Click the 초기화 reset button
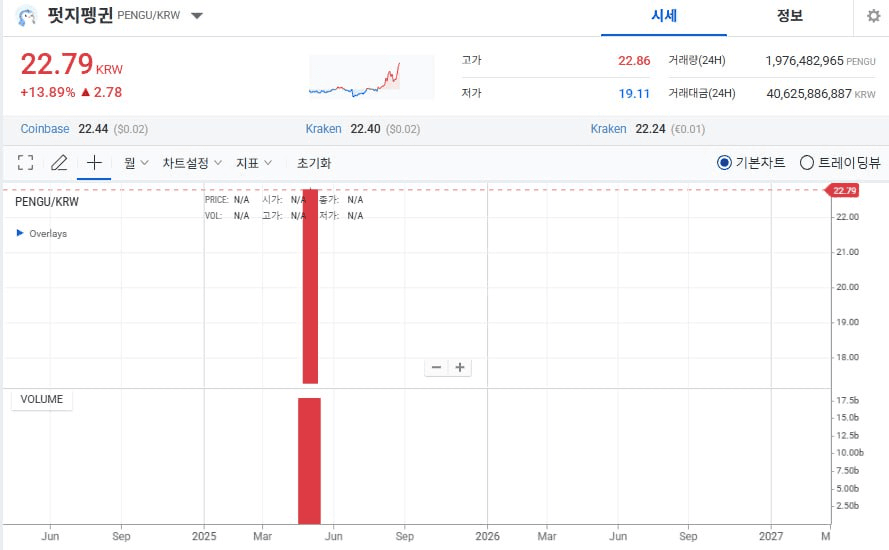 314,163
